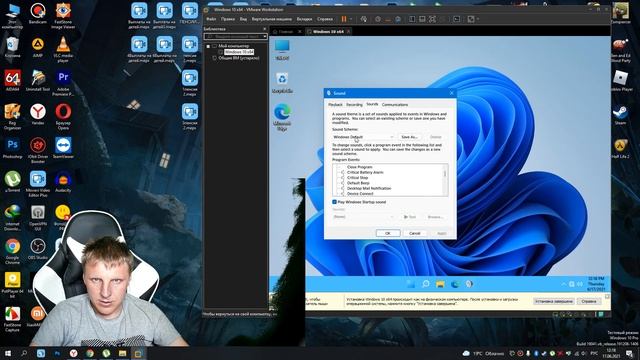Click OK in the Sound dialog

[x=387, y=233]
